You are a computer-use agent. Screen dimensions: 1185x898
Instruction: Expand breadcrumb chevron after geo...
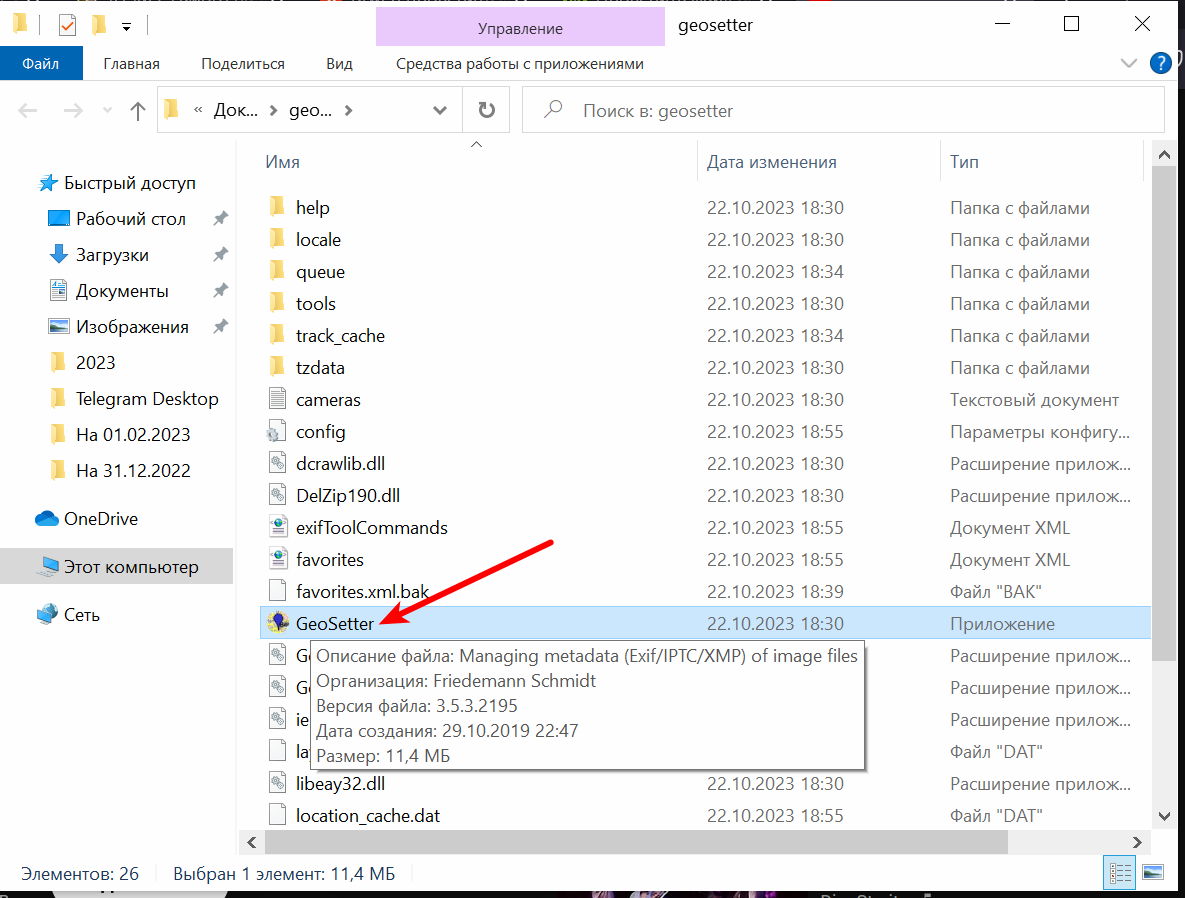[348, 110]
